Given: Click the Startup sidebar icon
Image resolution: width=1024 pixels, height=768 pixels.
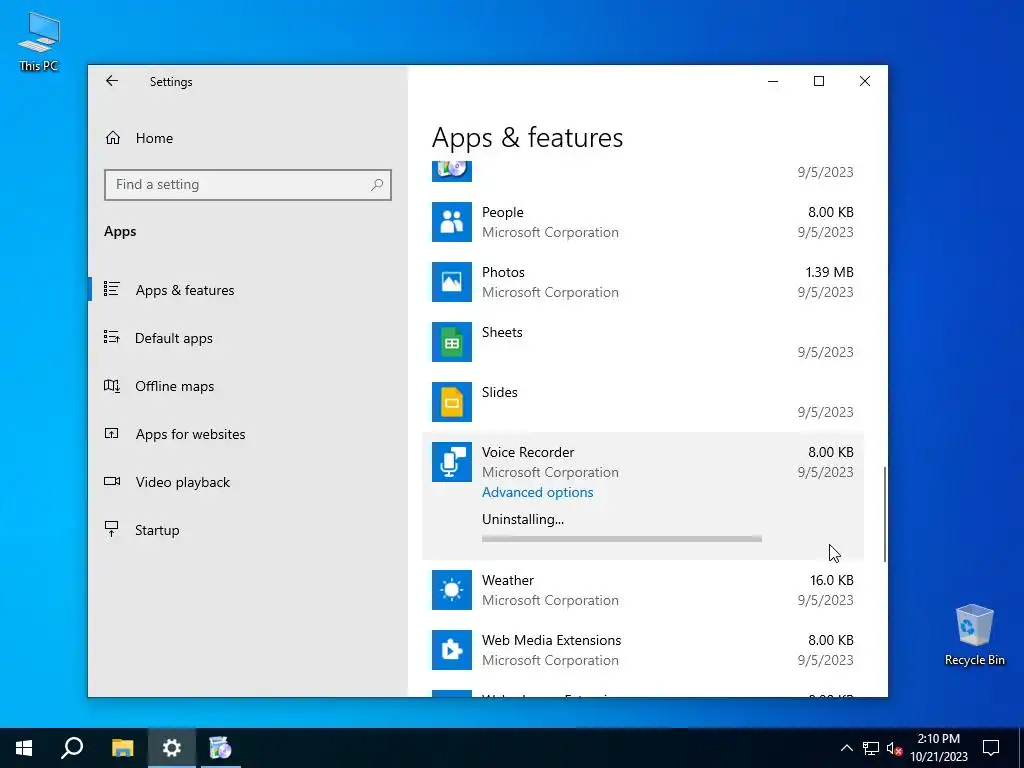Looking at the screenshot, I should [x=112, y=529].
